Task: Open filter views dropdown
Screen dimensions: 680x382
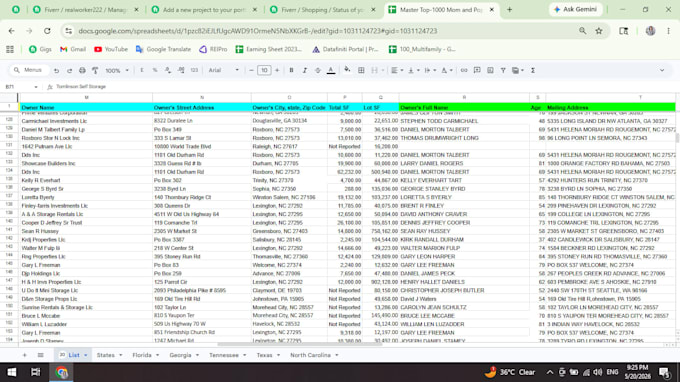Action: (518, 70)
